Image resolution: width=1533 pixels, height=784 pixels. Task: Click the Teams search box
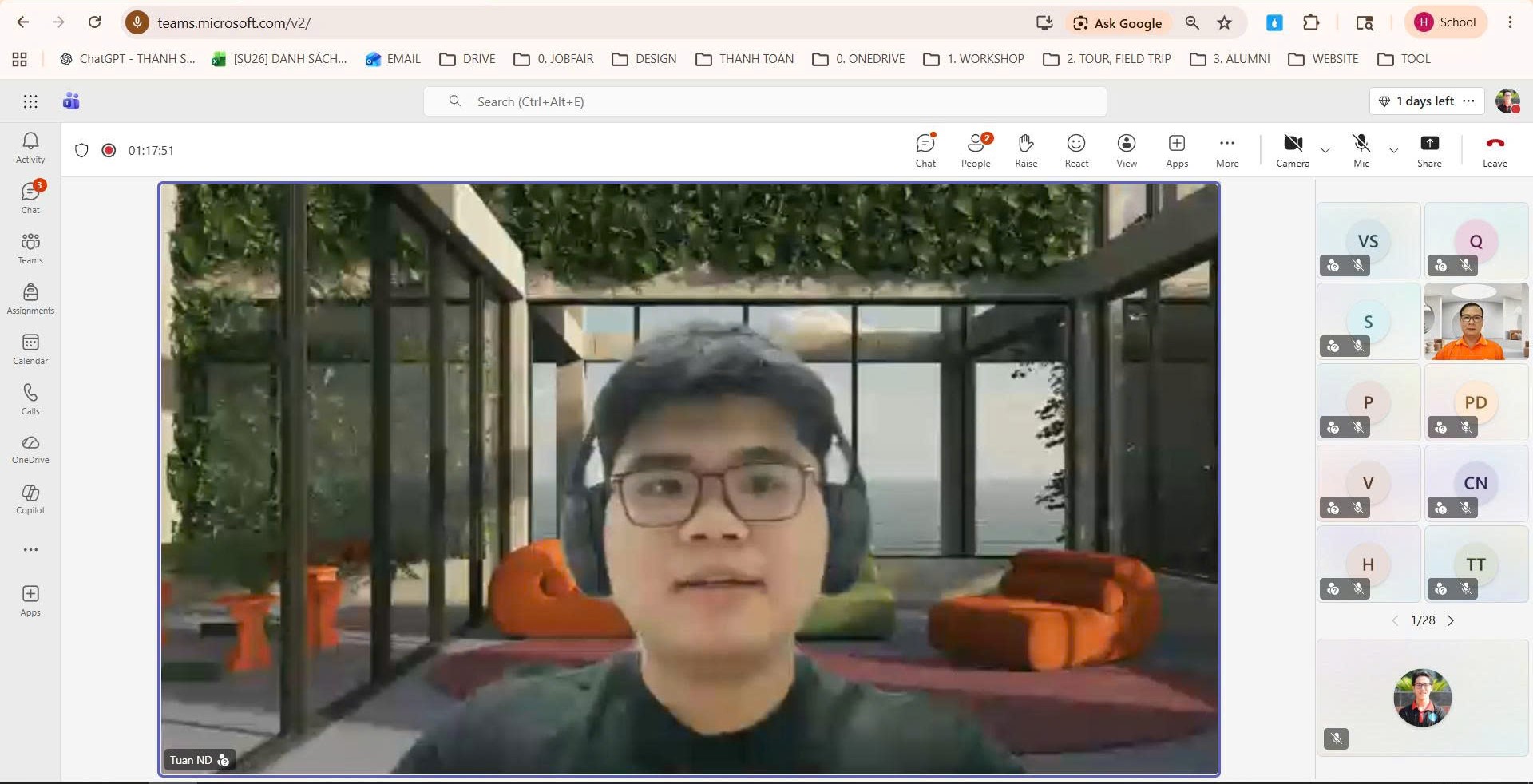click(765, 101)
